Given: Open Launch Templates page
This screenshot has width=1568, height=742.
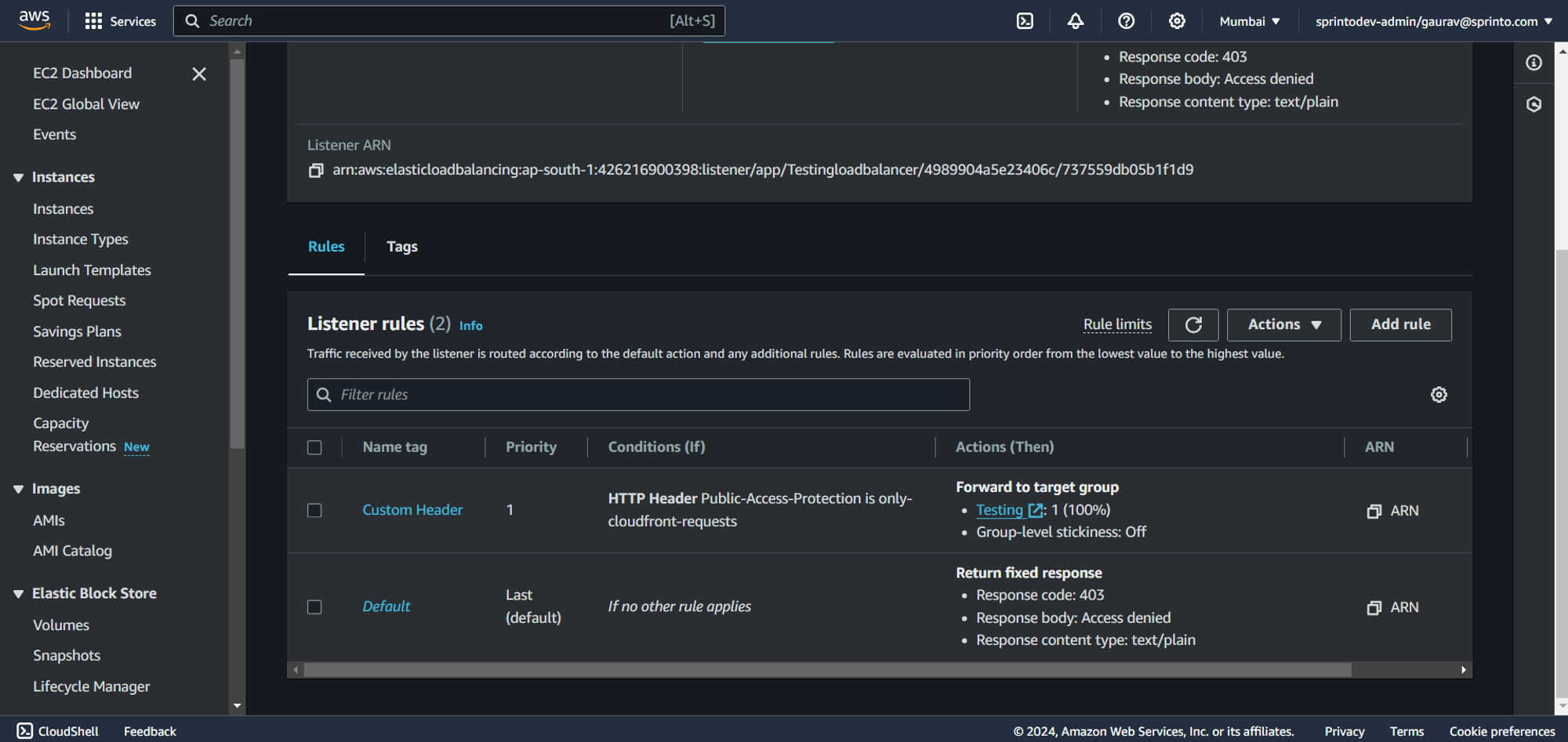Looking at the screenshot, I should pos(92,270).
